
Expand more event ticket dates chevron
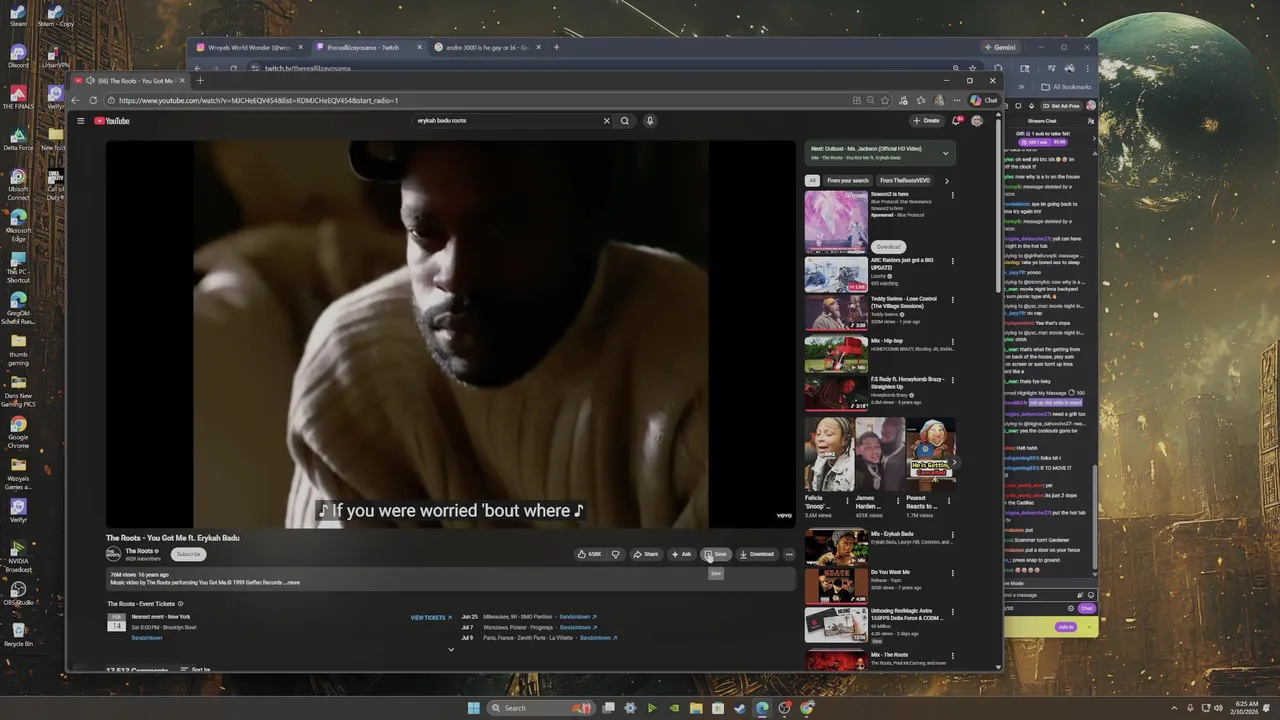451,649
